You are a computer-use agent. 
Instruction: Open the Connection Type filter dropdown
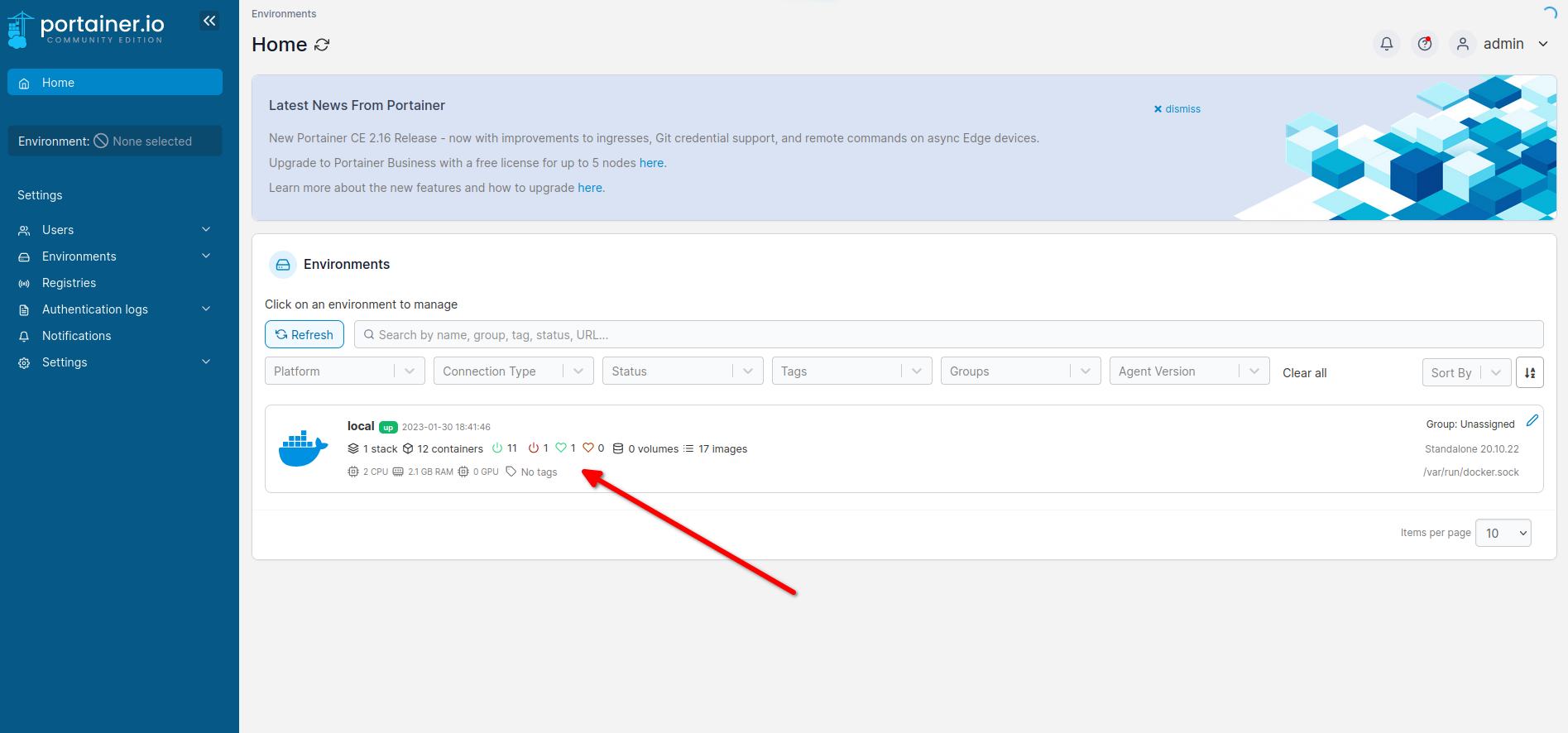[x=514, y=371]
